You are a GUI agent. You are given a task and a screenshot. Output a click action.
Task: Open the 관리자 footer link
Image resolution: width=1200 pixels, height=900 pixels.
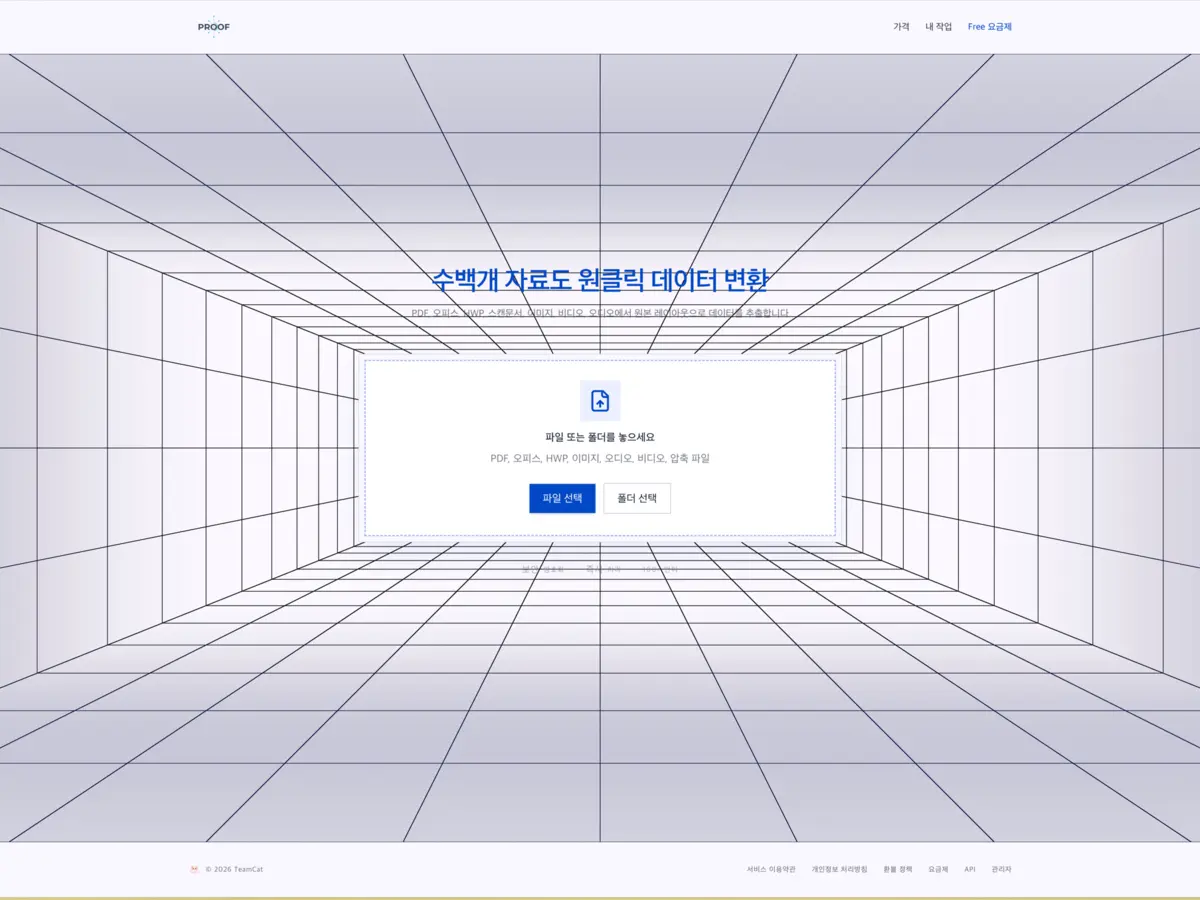tap(1001, 869)
